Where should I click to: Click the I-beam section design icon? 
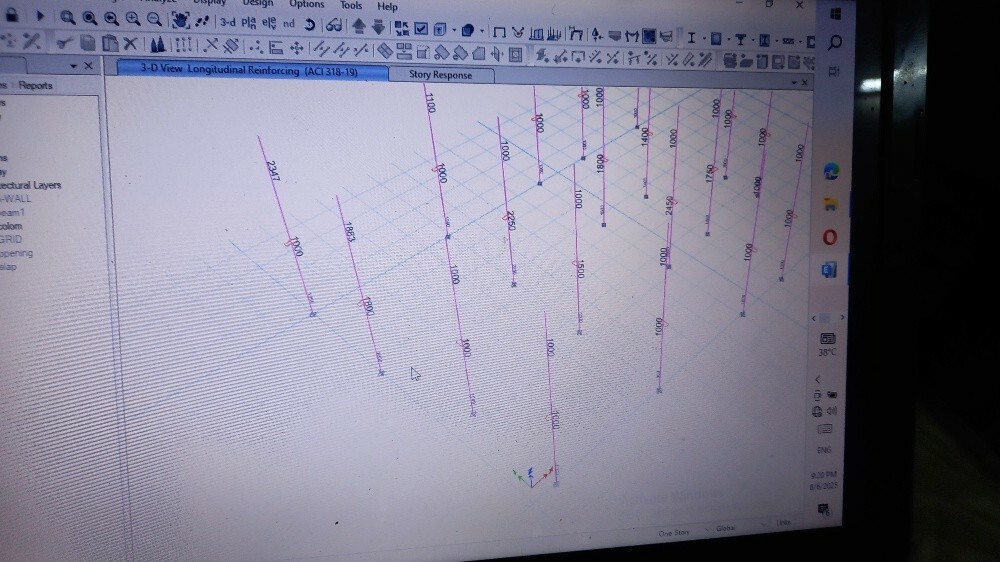click(691, 38)
